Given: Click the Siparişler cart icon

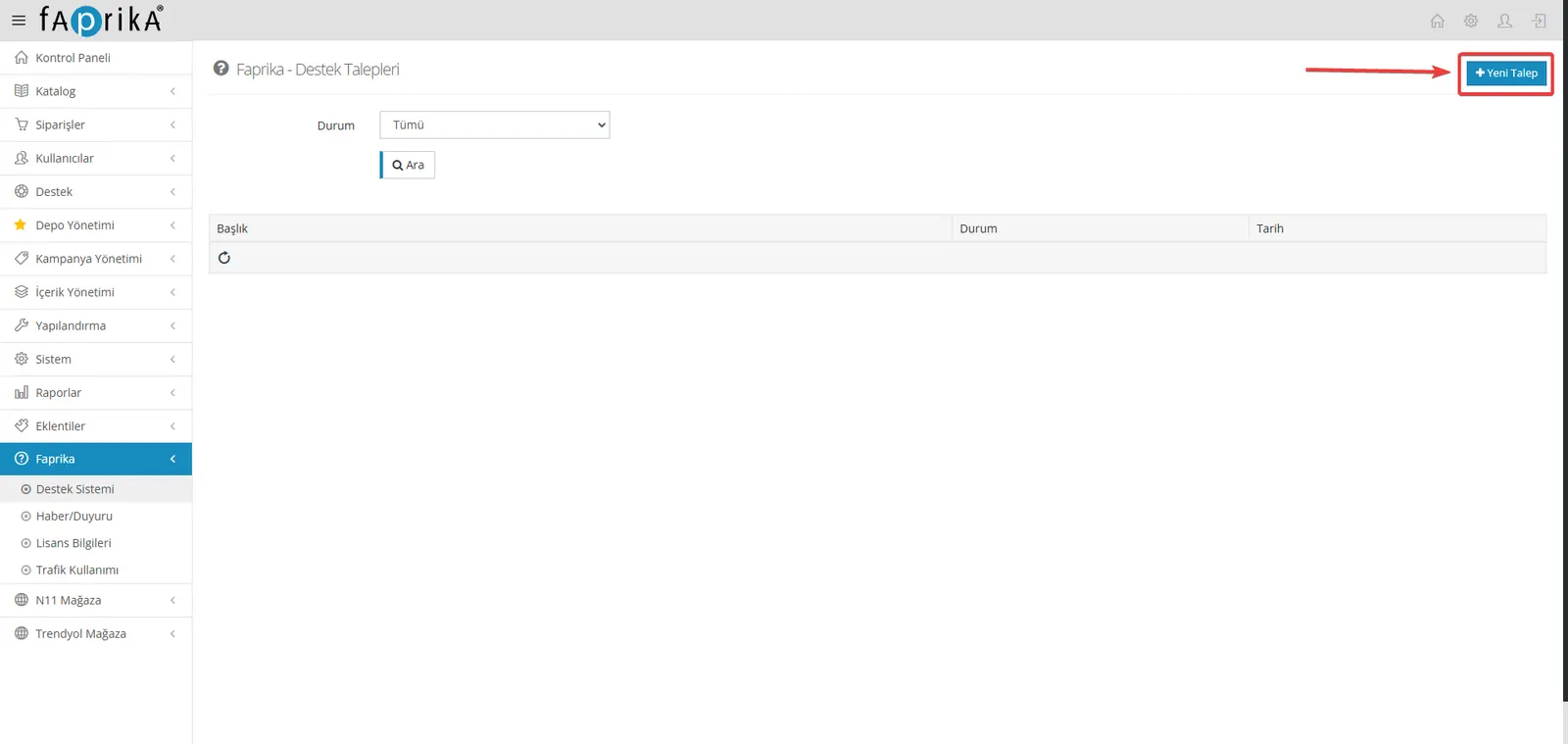Looking at the screenshot, I should tap(22, 124).
